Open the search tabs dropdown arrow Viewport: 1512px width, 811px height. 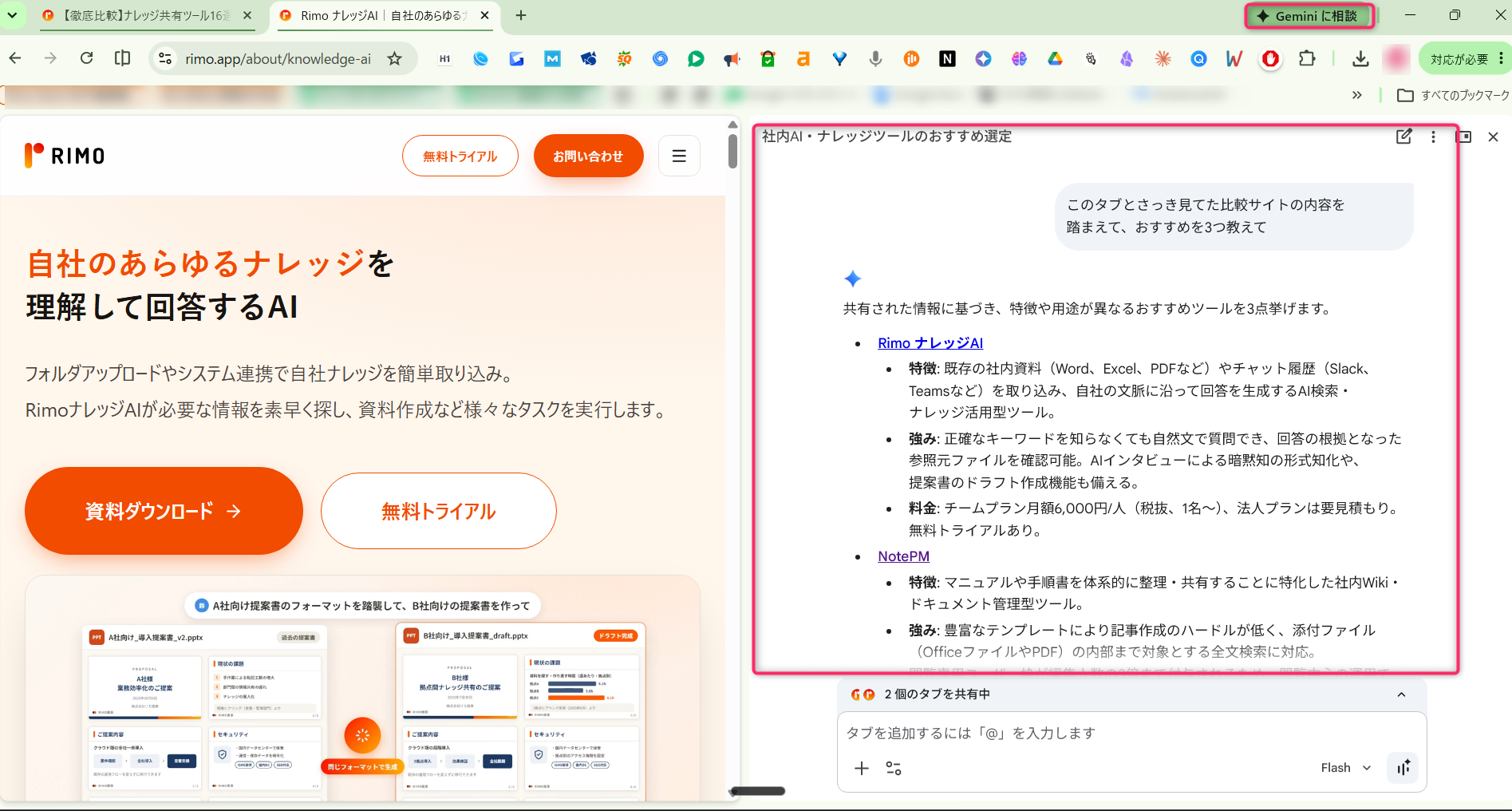coord(13,15)
